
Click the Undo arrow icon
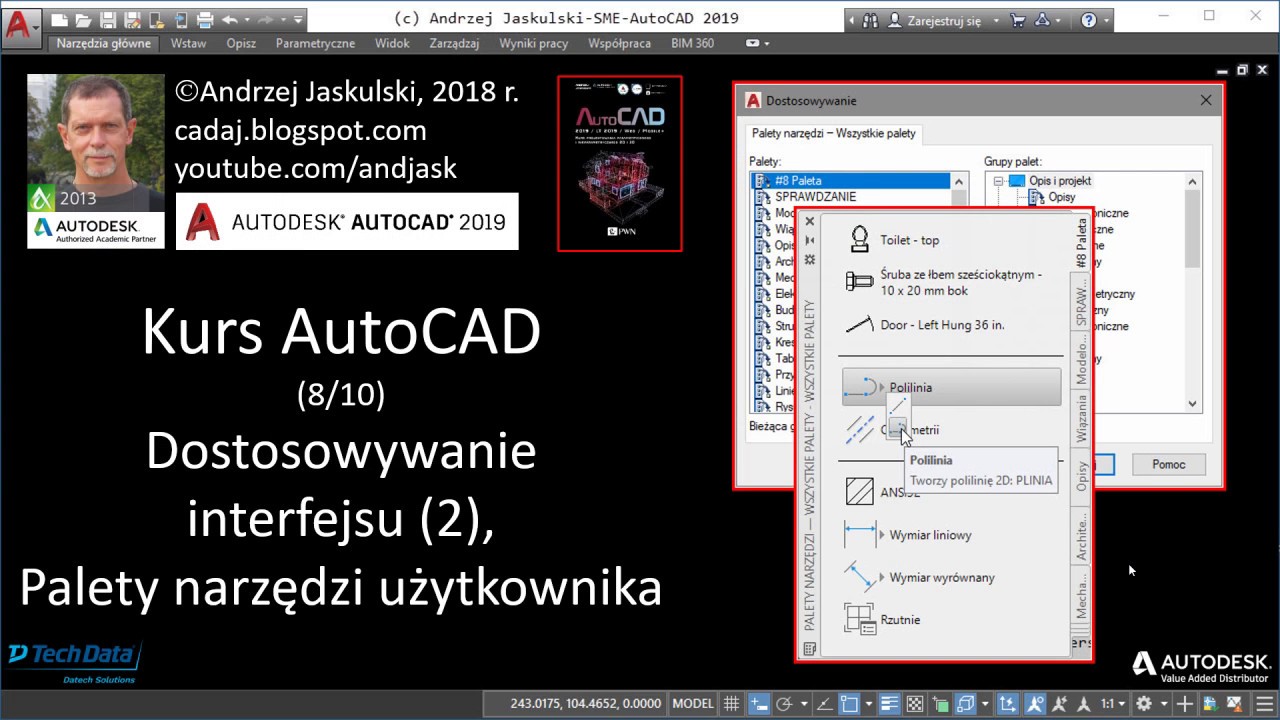click(x=230, y=19)
